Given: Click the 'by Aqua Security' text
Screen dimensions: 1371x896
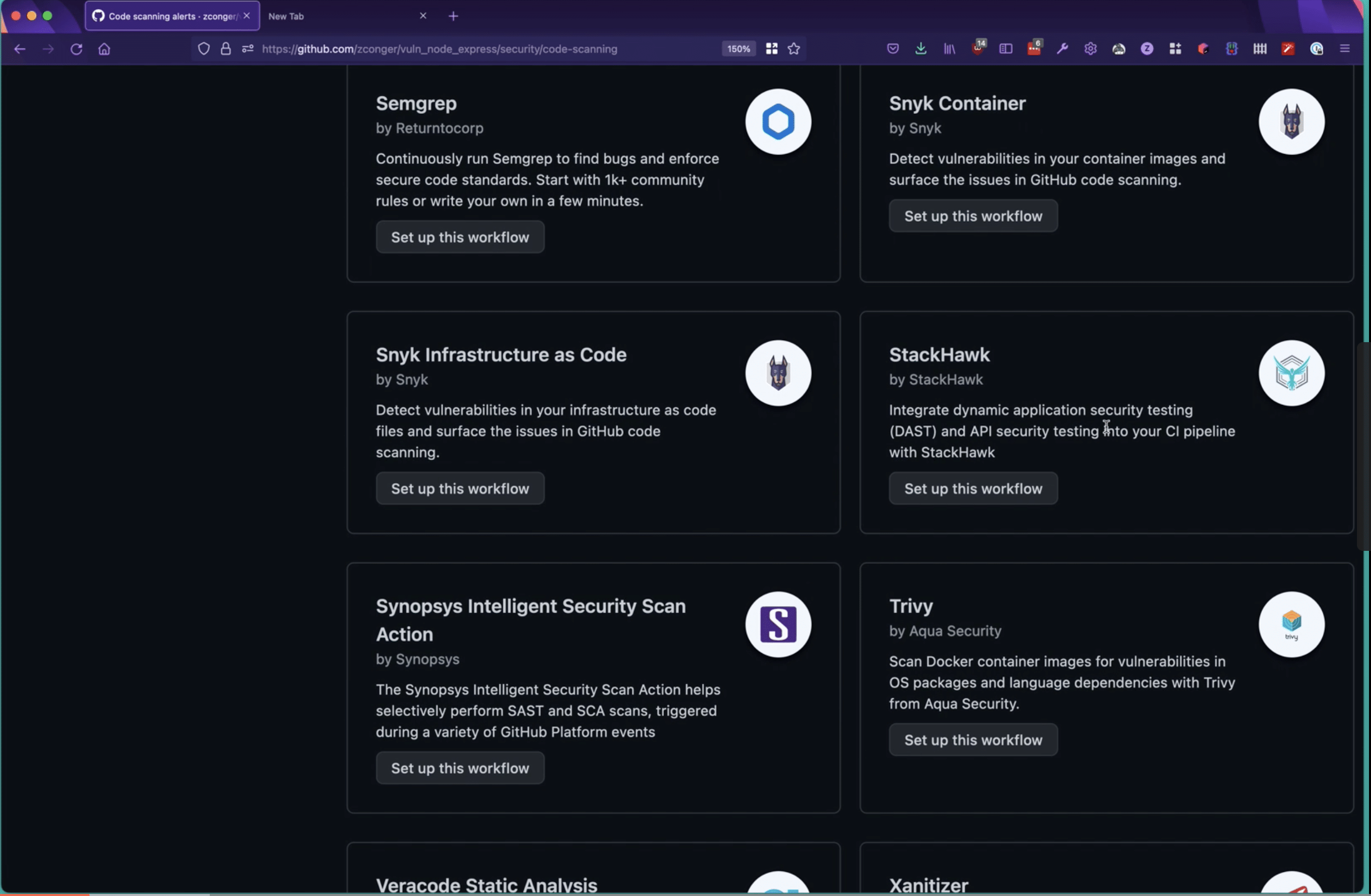Looking at the screenshot, I should tap(945, 631).
